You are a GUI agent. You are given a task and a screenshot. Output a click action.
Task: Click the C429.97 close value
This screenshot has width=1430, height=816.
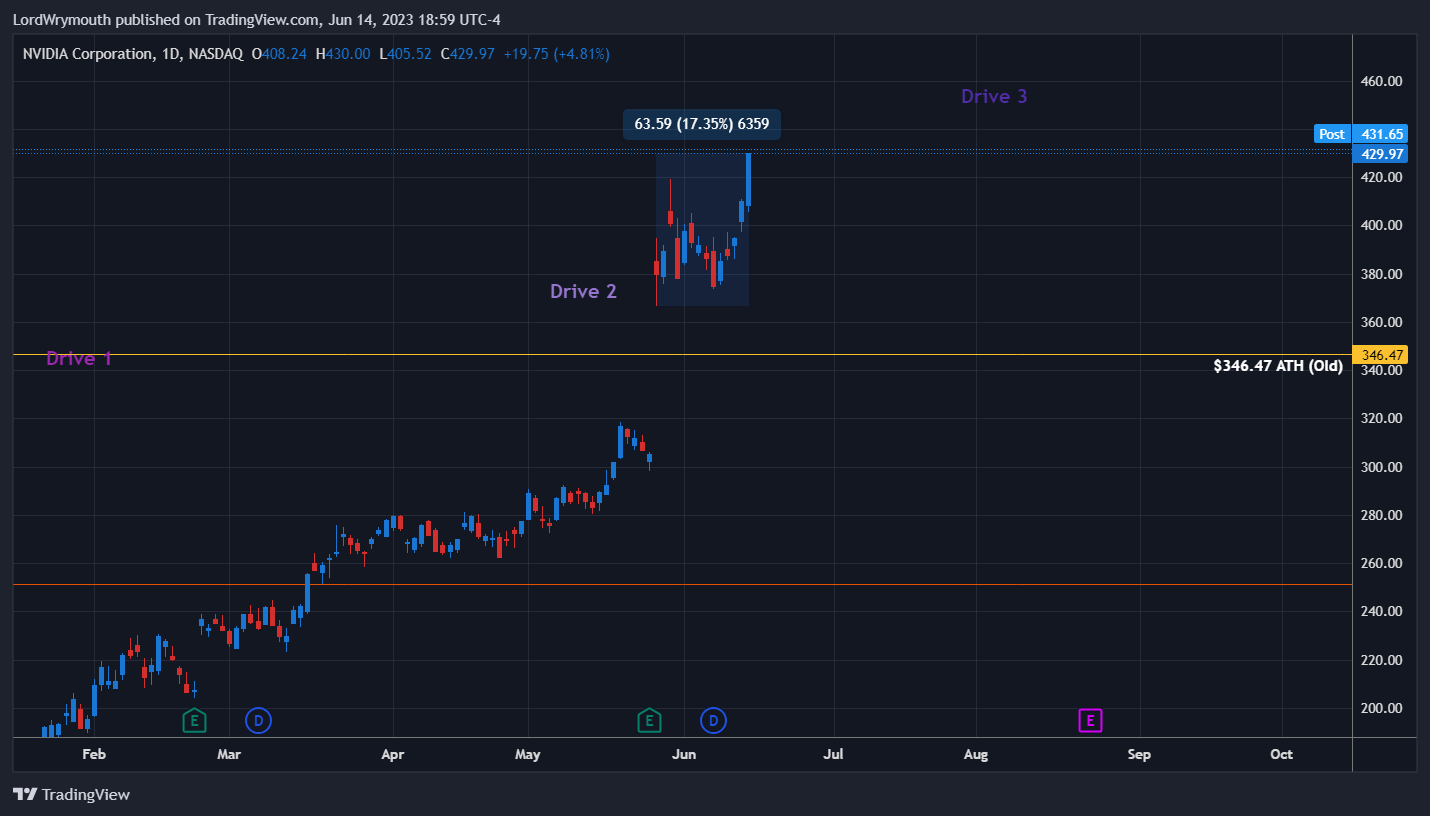point(468,54)
